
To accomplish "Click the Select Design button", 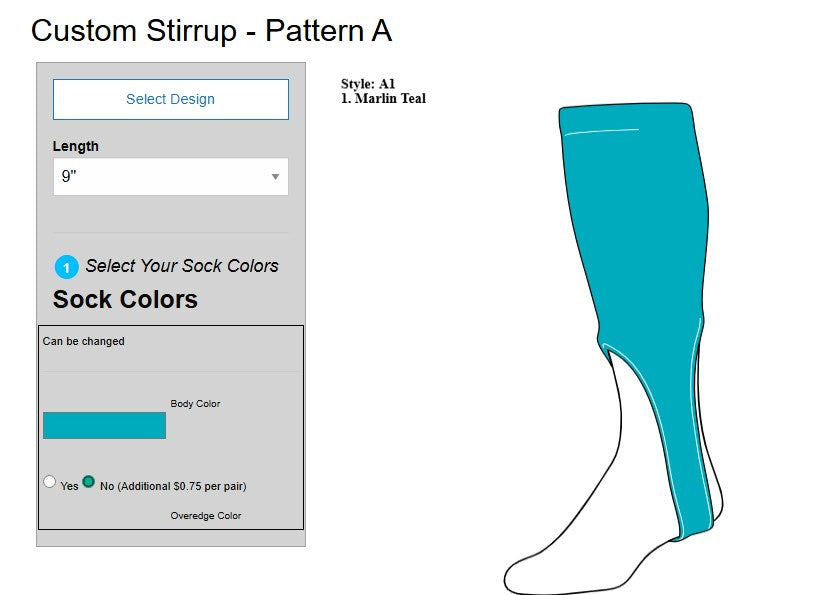I will 170,99.
